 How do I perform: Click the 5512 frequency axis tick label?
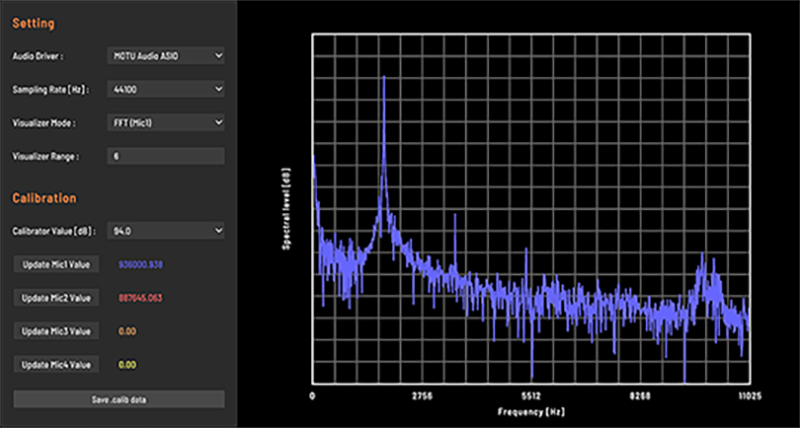[531, 396]
